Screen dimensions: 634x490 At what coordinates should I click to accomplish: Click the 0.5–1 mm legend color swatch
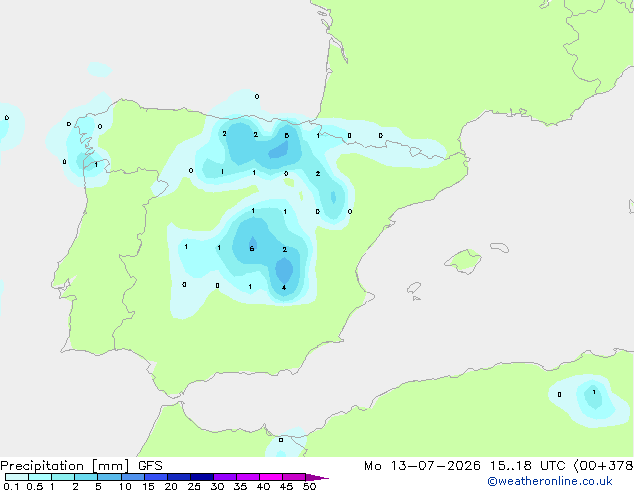(x=40, y=477)
